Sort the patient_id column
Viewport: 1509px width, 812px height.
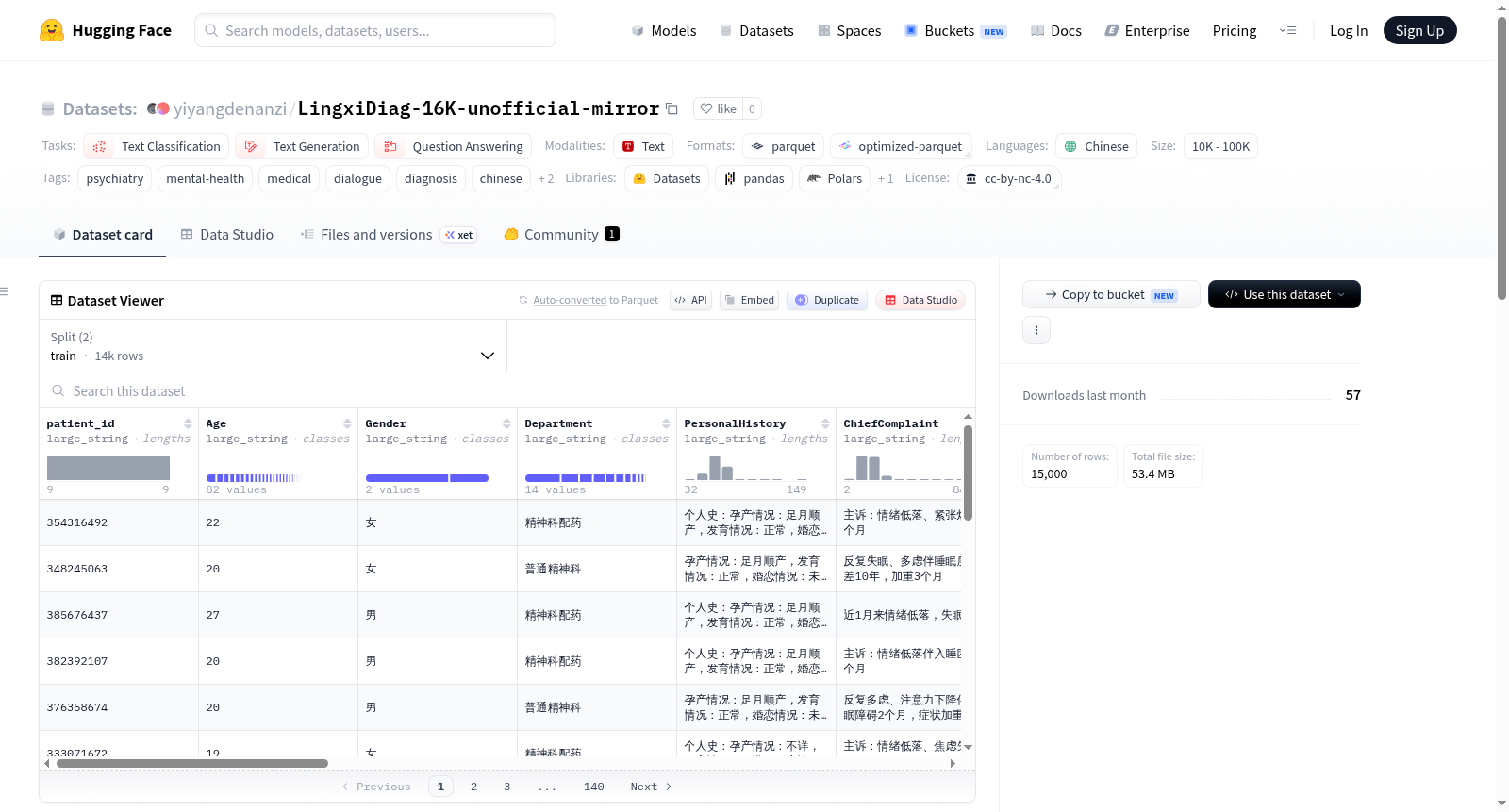[x=188, y=423]
